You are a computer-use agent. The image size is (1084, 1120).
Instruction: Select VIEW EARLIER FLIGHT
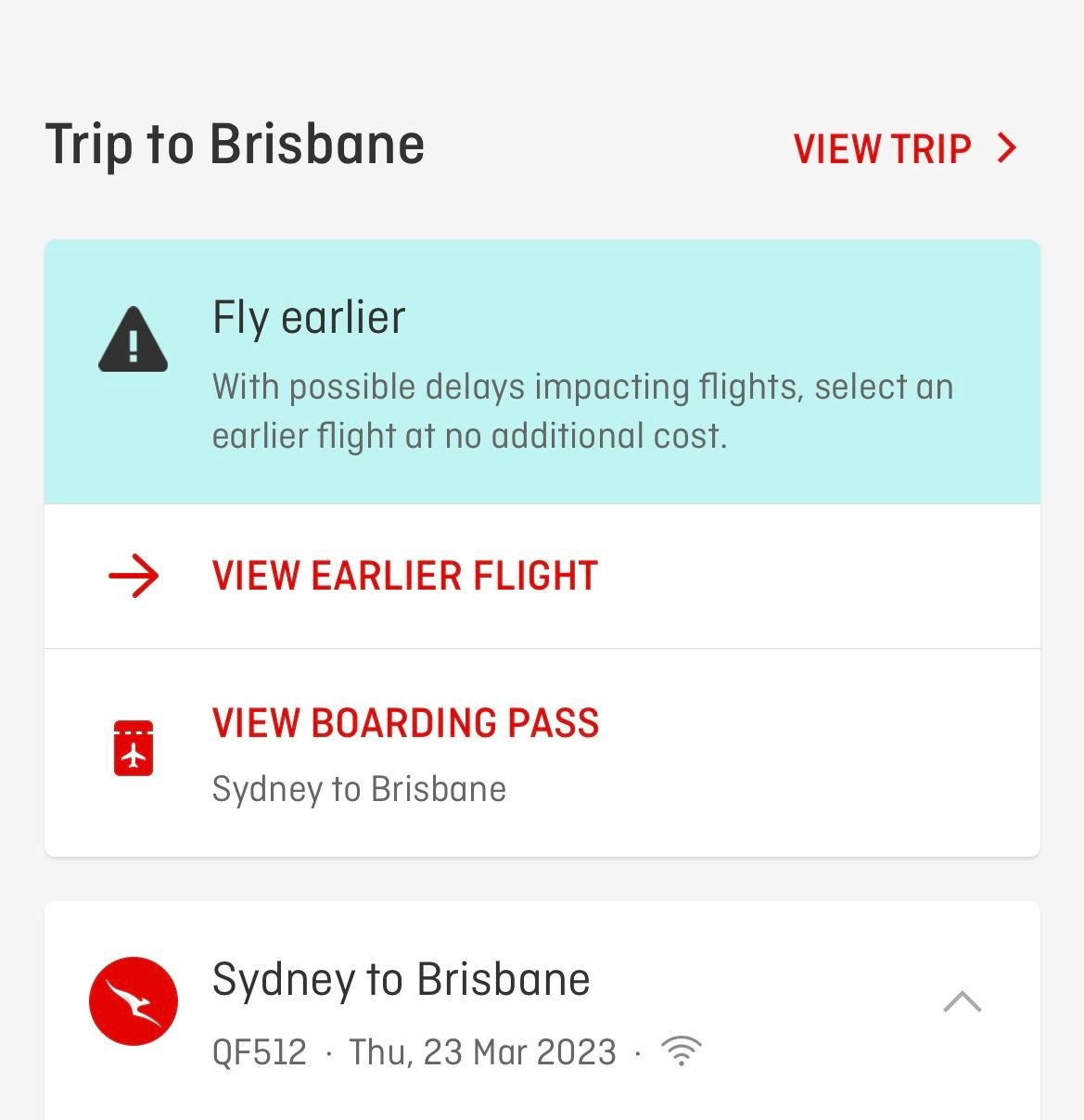(404, 576)
